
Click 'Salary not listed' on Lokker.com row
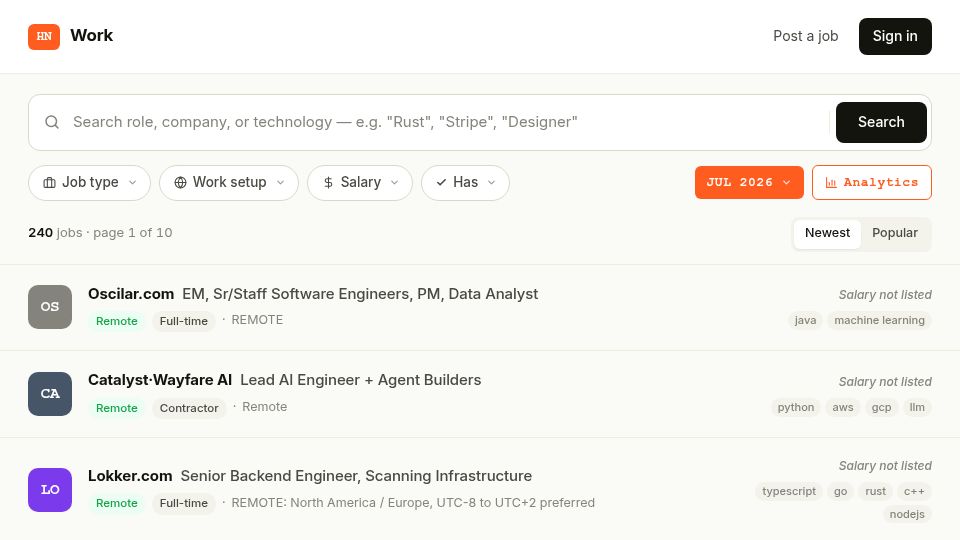click(885, 466)
